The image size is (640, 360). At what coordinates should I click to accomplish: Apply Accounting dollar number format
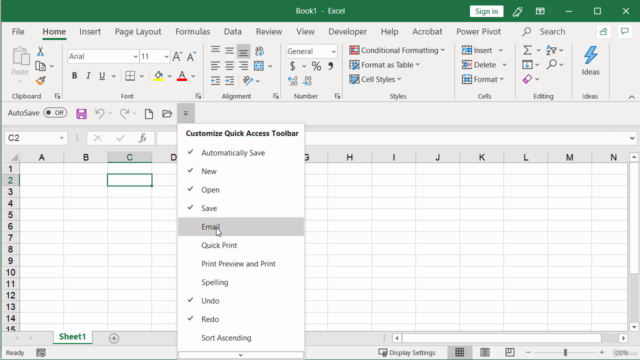pyautogui.click(x=292, y=66)
